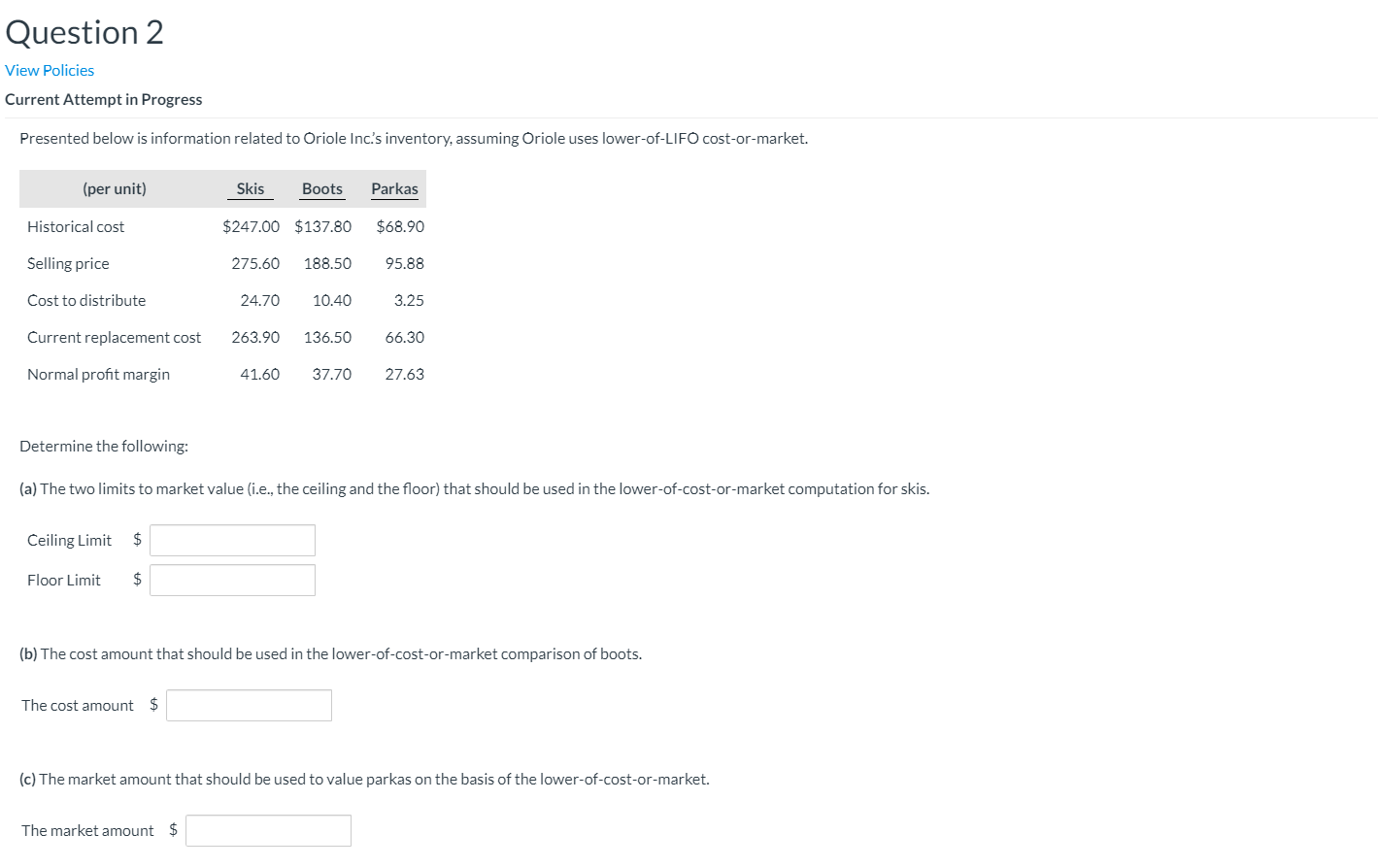
Task: Click the market amount input field for parkas
Action: coord(268,830)
